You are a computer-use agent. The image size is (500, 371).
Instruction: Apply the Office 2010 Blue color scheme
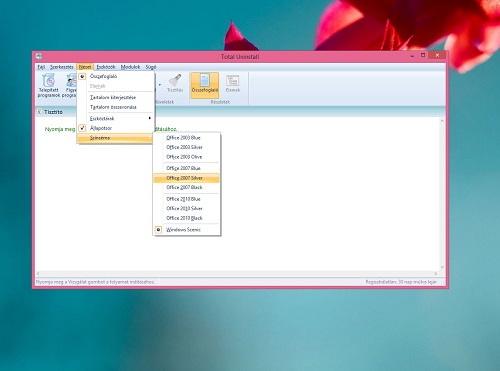[187, 199]
